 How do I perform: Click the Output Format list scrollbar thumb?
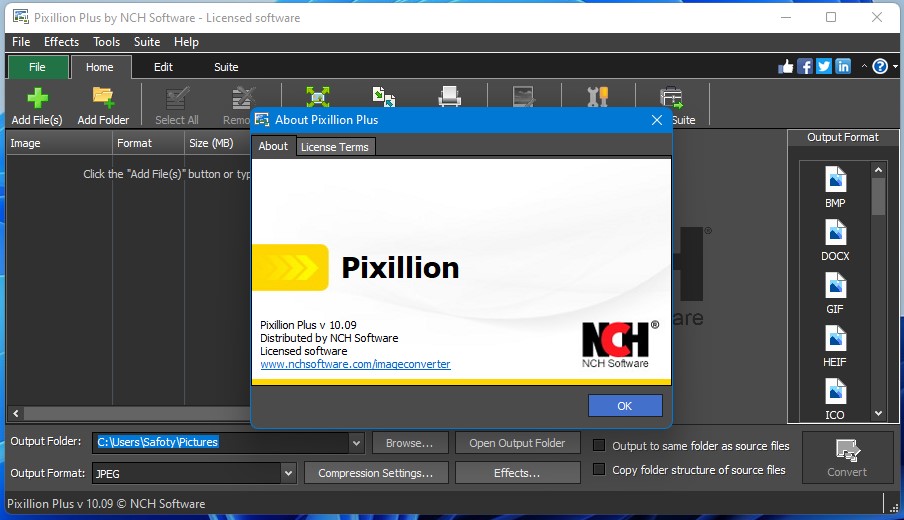tap(878, 196)
